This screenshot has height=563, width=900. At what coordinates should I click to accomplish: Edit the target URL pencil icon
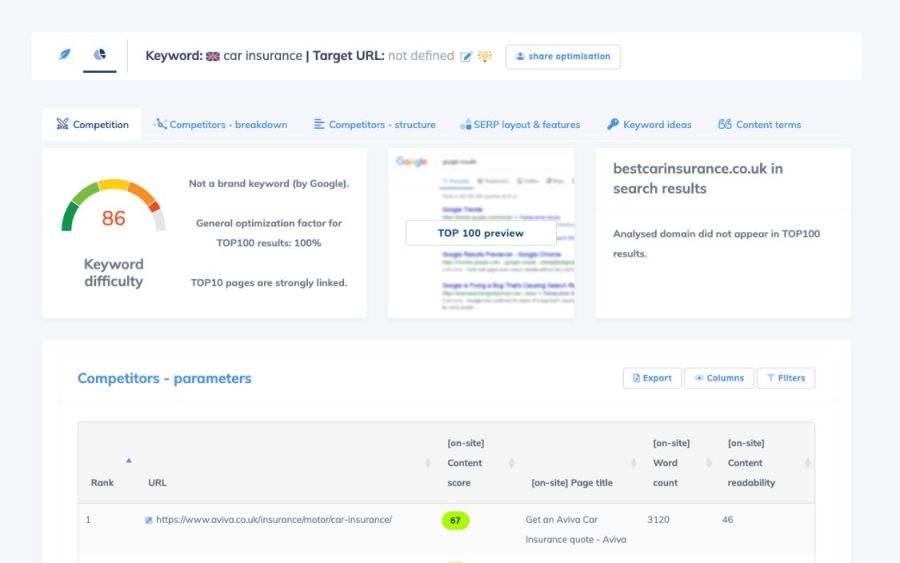[x=466, y=56]
